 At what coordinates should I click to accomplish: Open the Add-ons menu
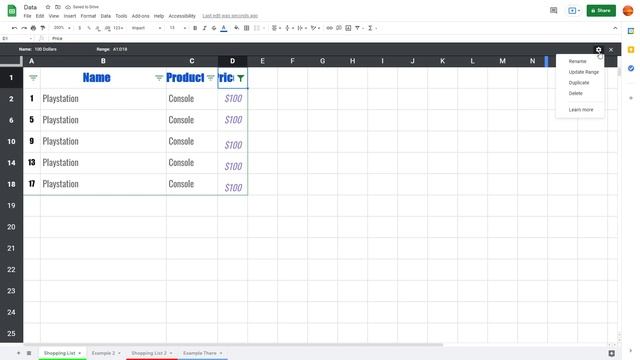140,16
